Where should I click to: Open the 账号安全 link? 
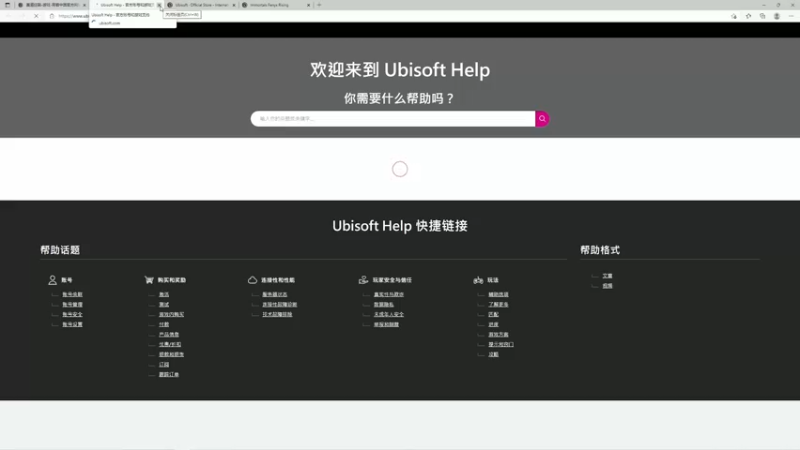click(x=72, y=314)
